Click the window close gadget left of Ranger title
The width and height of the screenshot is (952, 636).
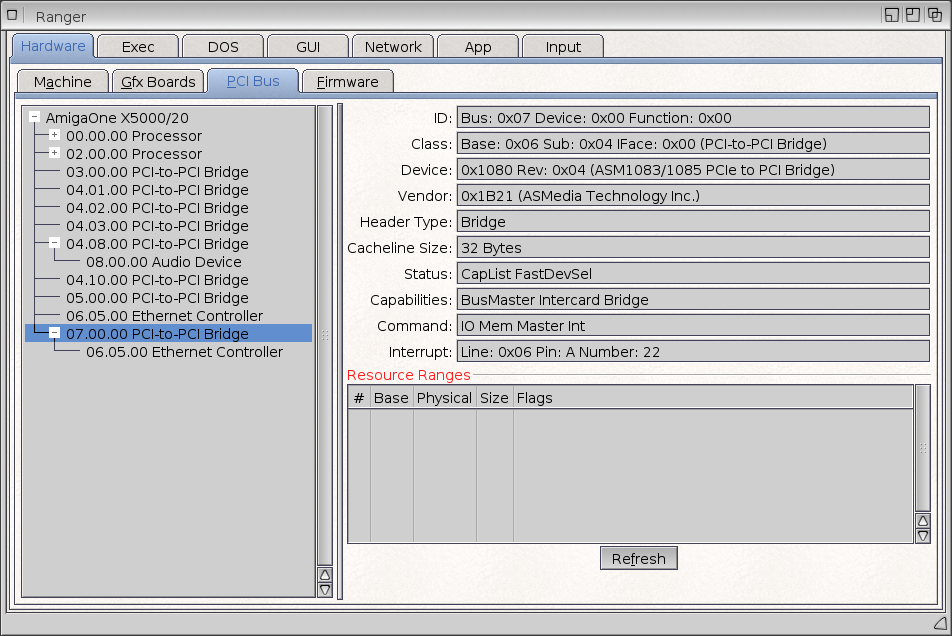(13, 15)
